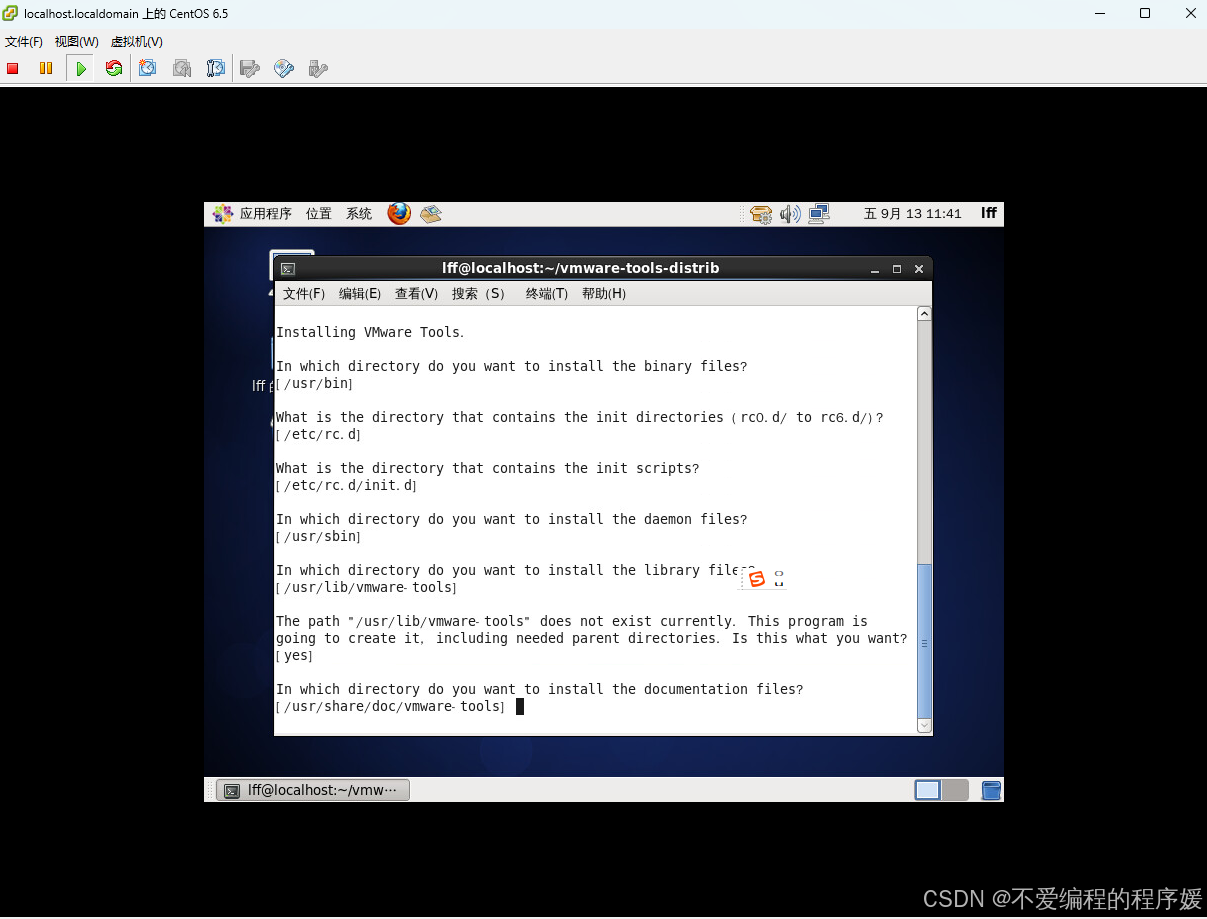Click the 'Installing VMware Tools.' line
Viewport: 1207px width, 919px height.
[x=370, y=332]
